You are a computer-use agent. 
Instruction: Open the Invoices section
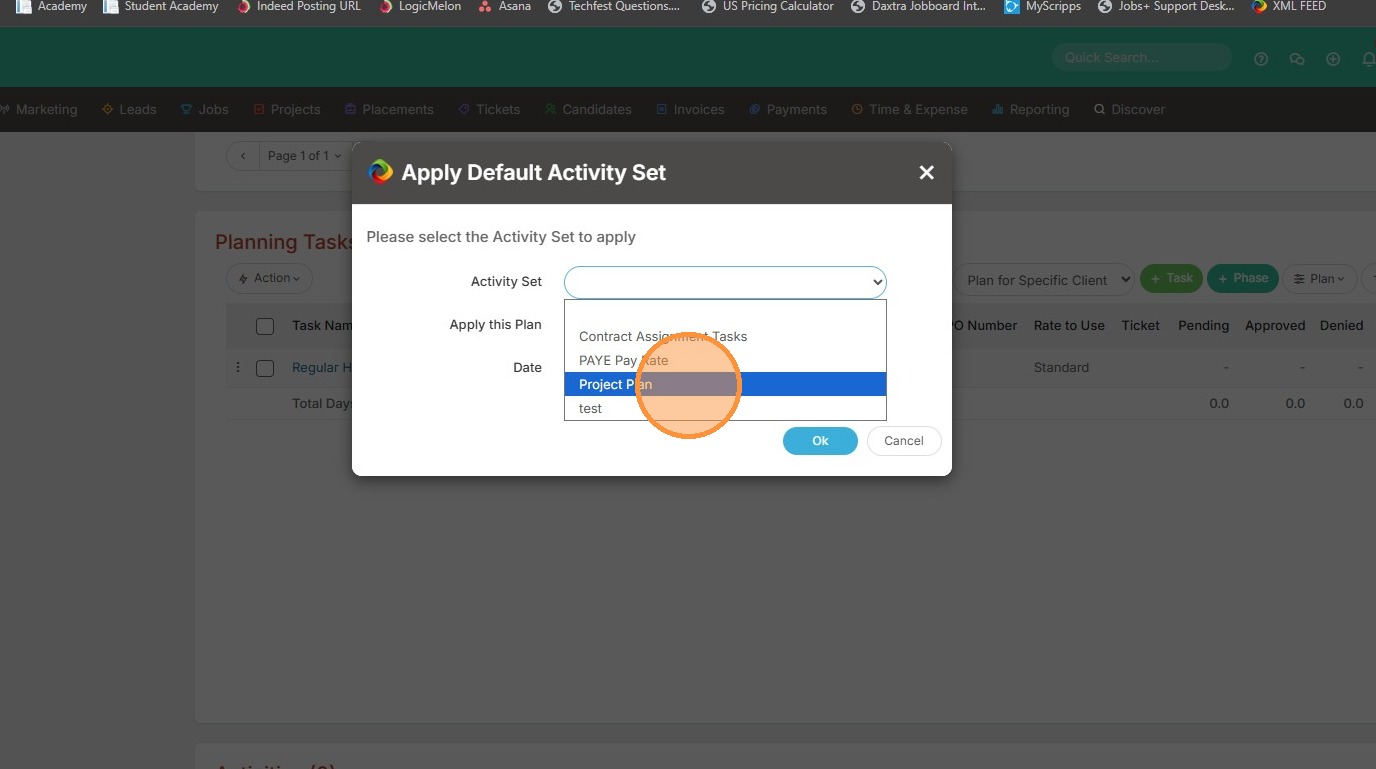pos(690,109)
